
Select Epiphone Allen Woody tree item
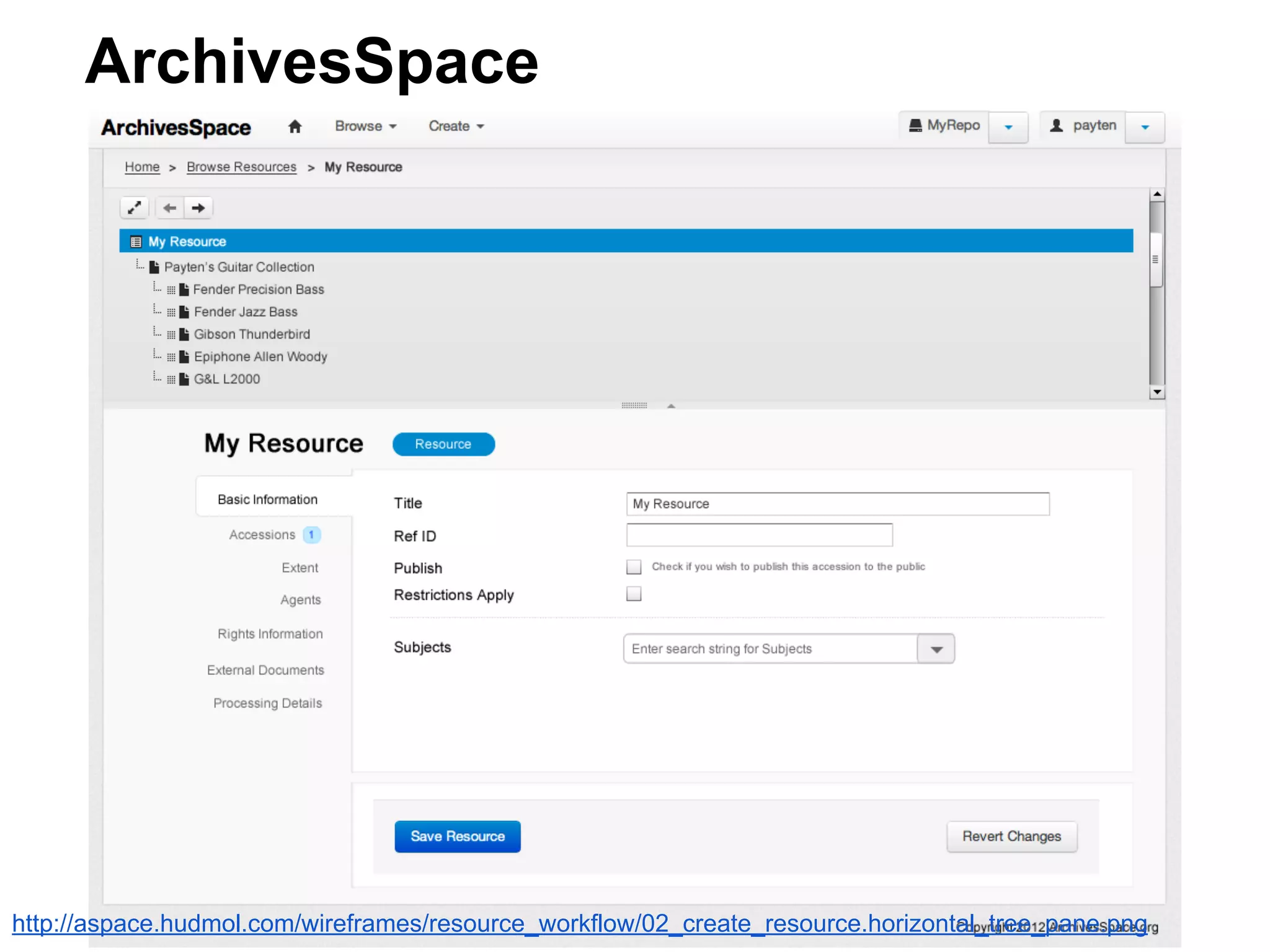[260, 356]
